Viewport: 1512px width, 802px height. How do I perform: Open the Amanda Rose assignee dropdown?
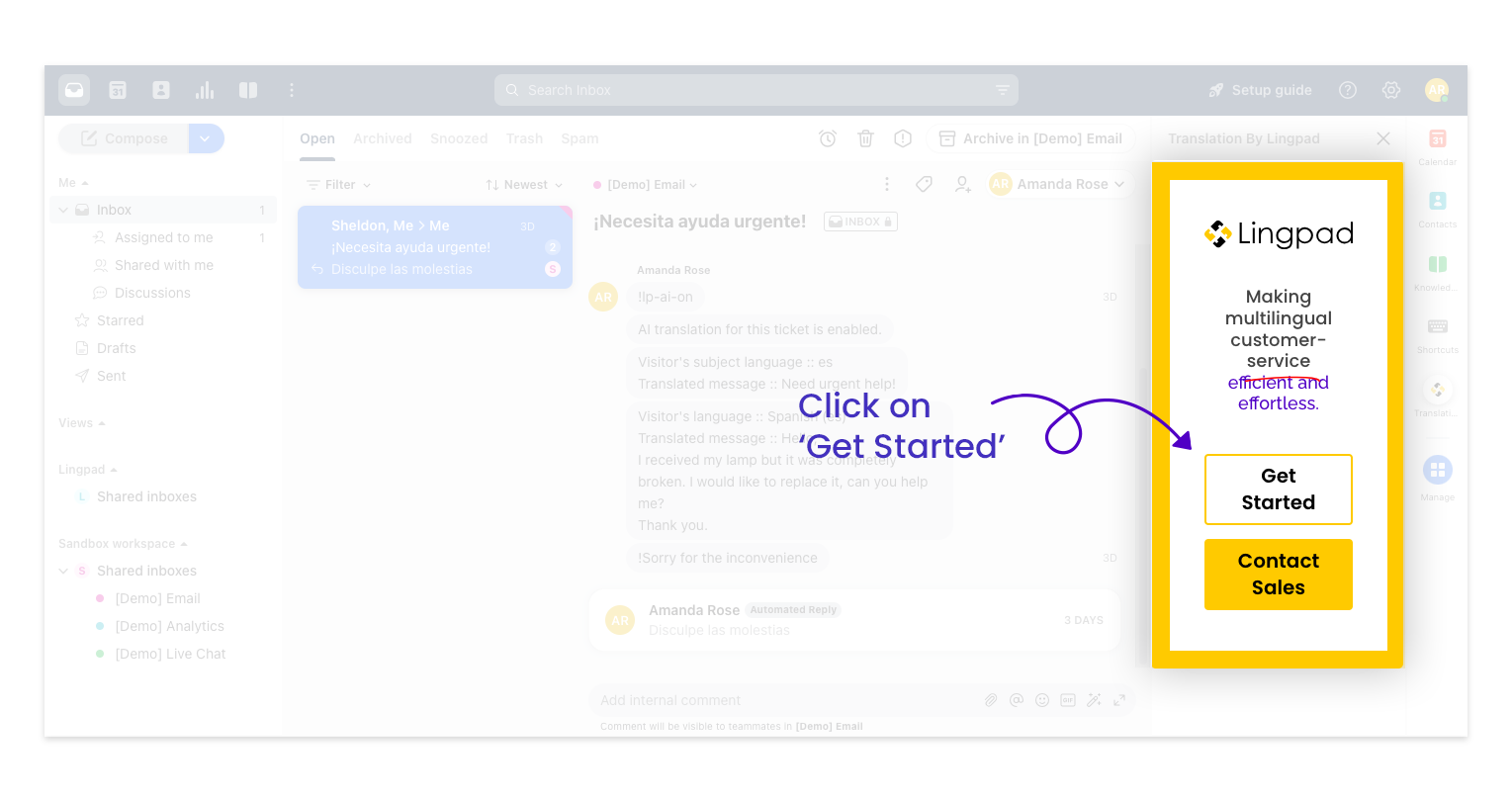(x=1057, y=184)
